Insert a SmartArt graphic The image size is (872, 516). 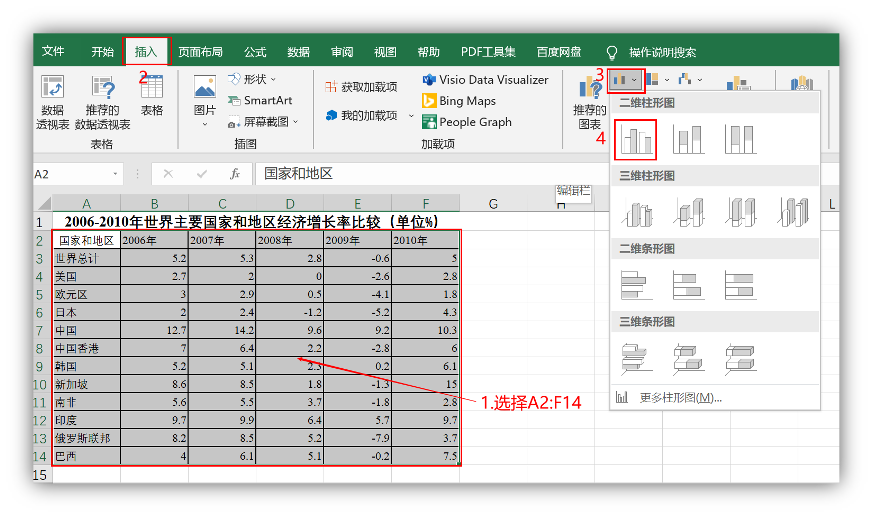(x=260, y=100)
